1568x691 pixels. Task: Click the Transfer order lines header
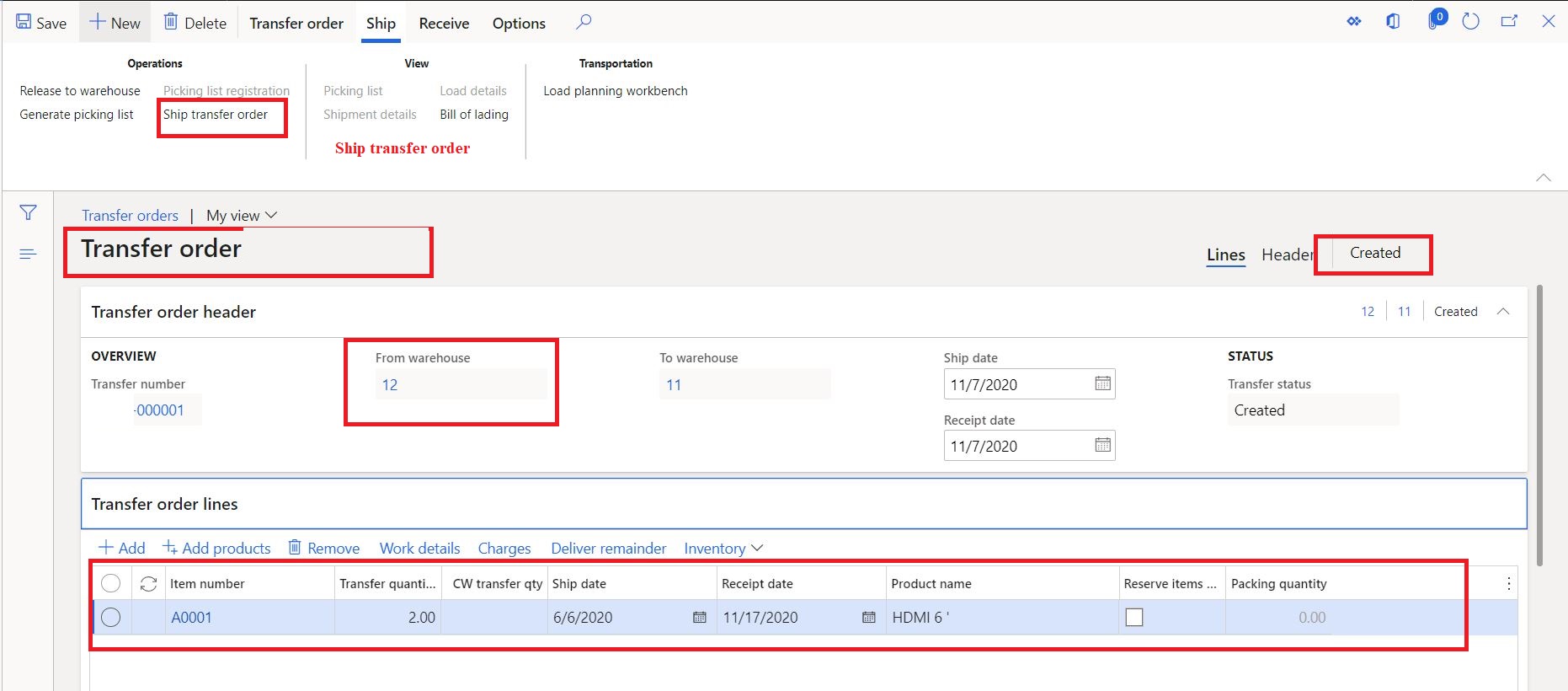803,504
